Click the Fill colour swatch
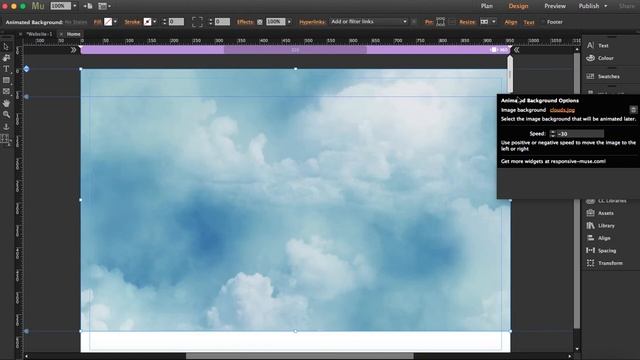This screenshot has width=640, height=360. click(x=108, y=22)
